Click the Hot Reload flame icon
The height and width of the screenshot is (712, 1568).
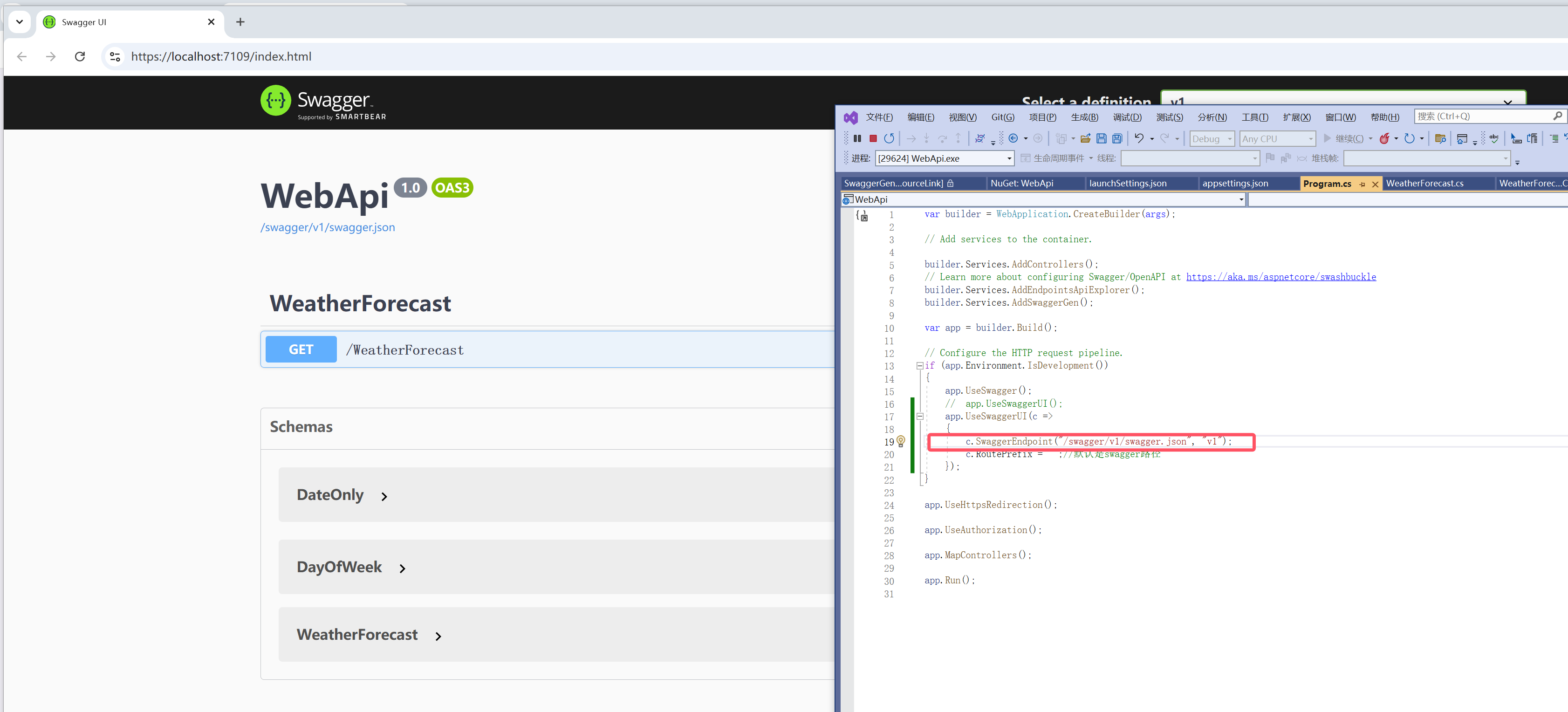pyautogui.click(x=1384, y=139)
